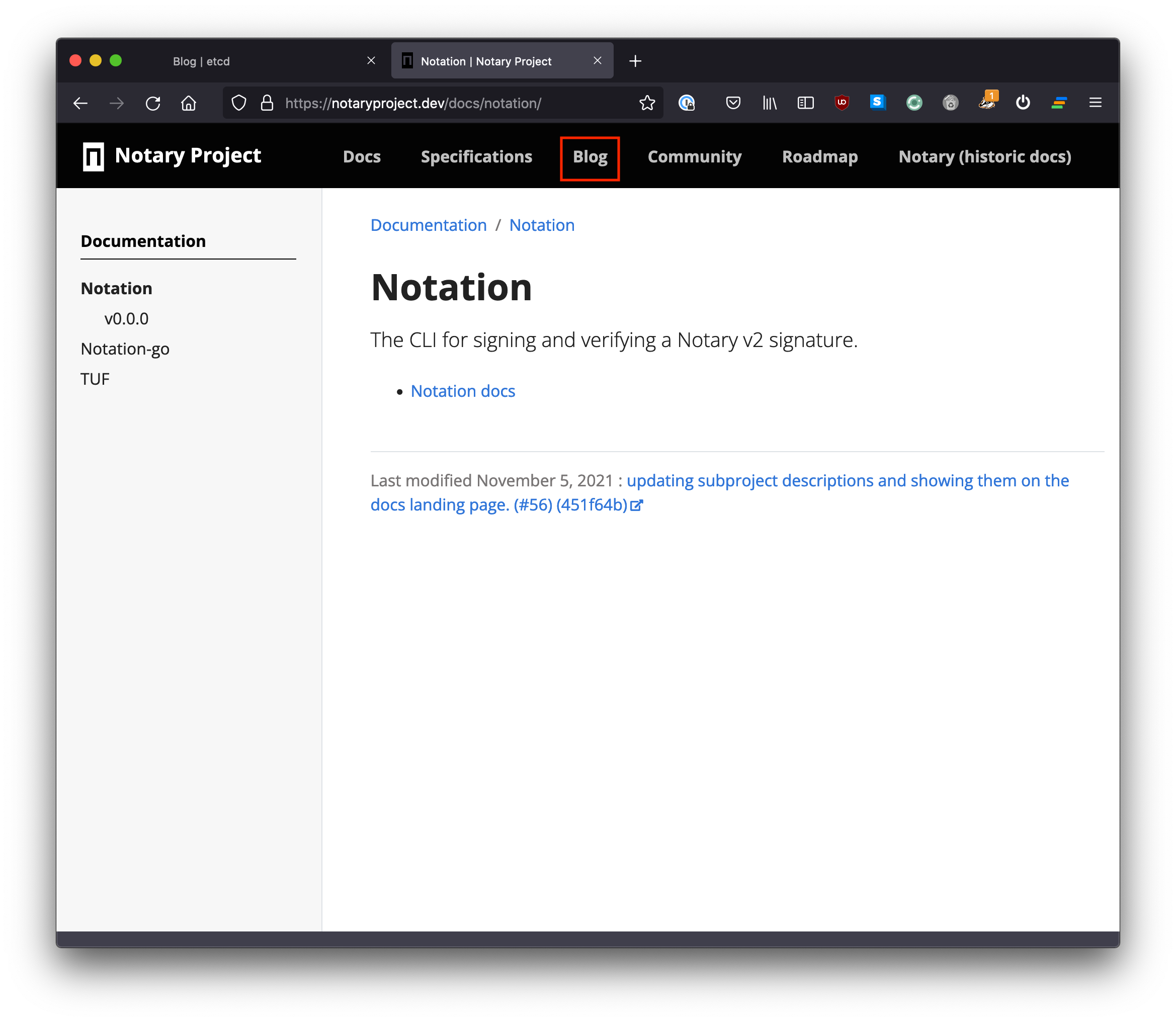Bookmark this page with the star icon
1176x1022 pixels.
(647, 103)
